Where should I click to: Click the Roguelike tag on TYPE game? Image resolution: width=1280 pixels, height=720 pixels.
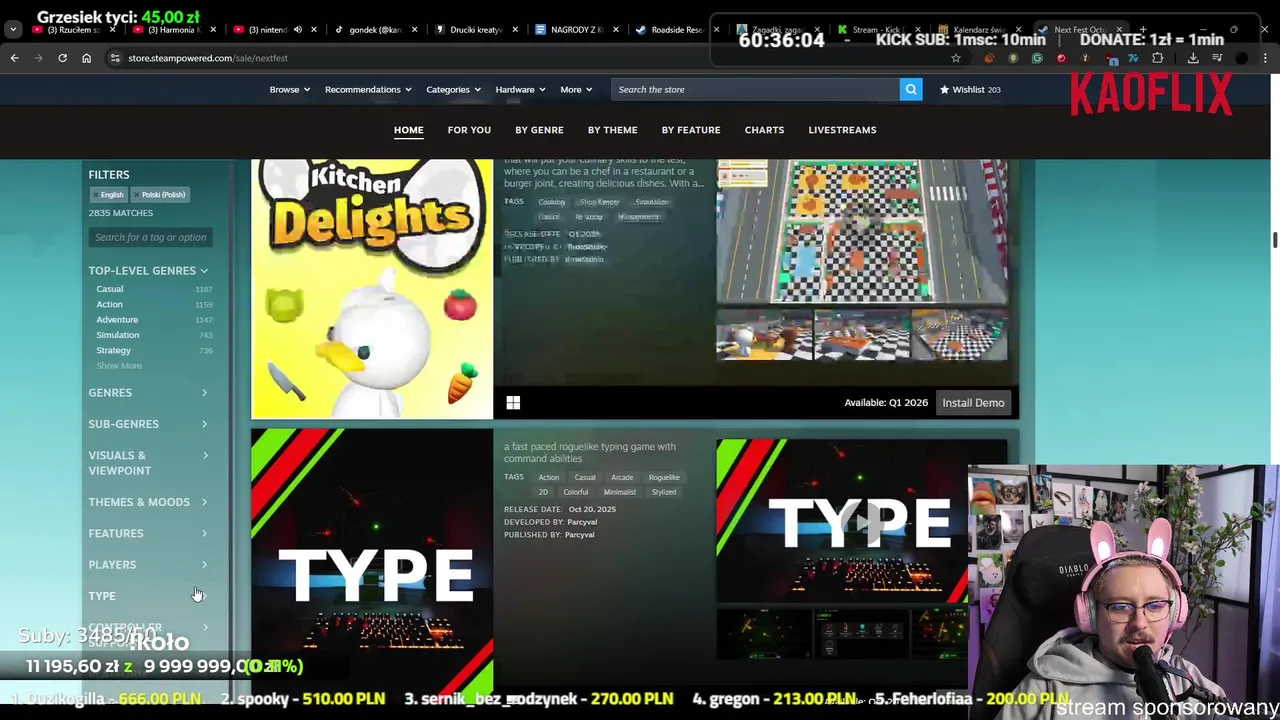point(664,478)
